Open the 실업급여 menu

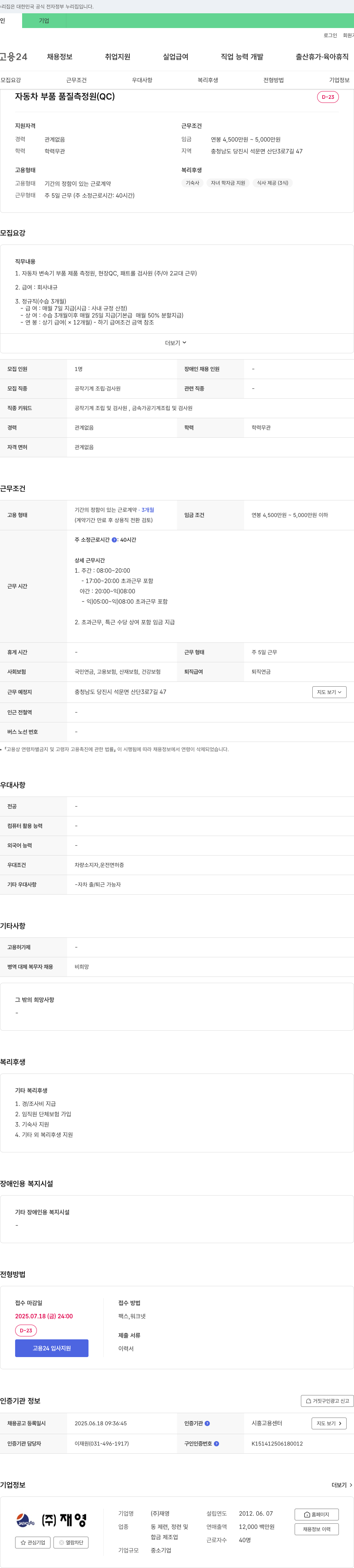pos(175,57)
